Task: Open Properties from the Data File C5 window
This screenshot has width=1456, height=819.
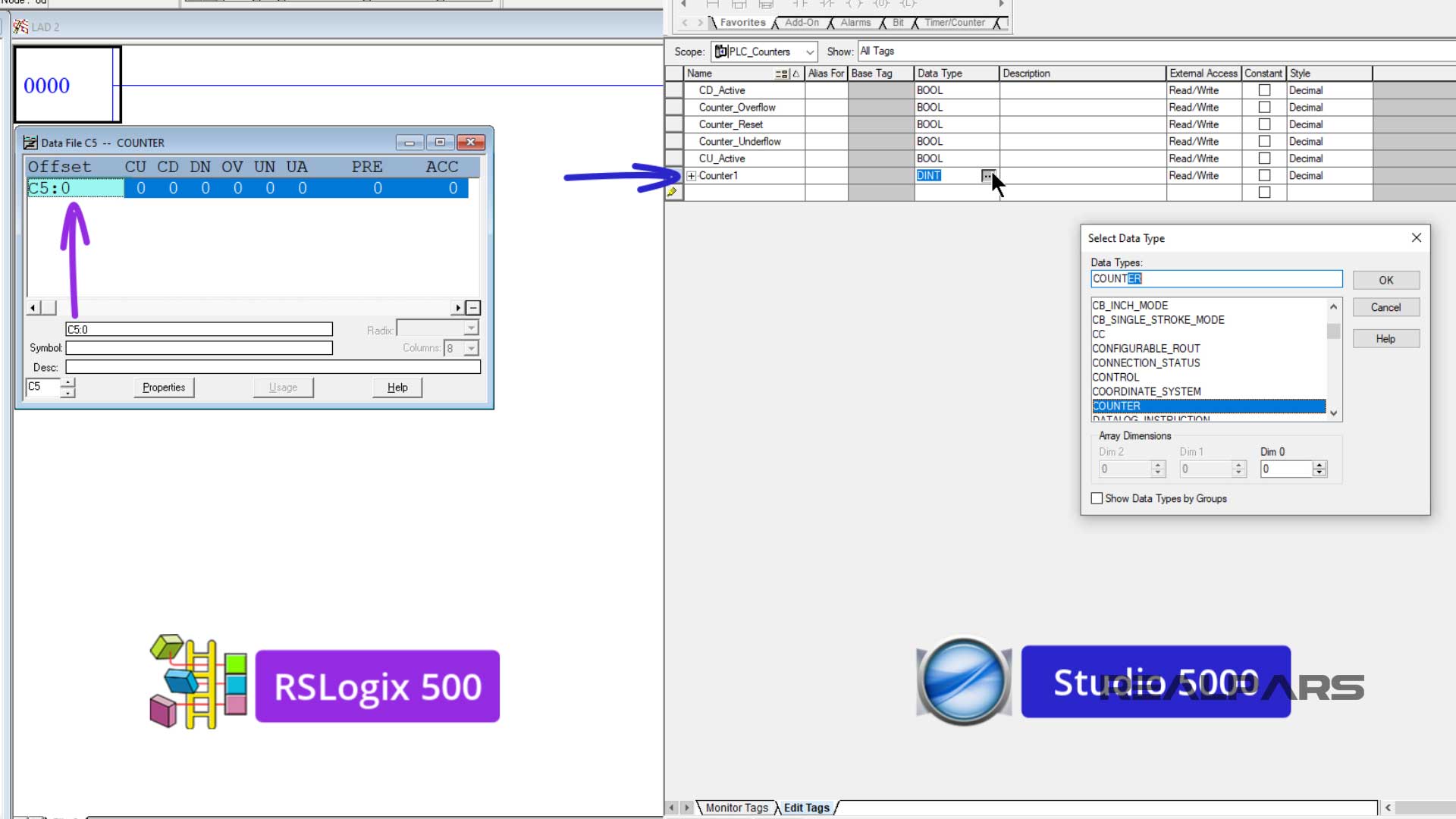Action: [163, 387]
